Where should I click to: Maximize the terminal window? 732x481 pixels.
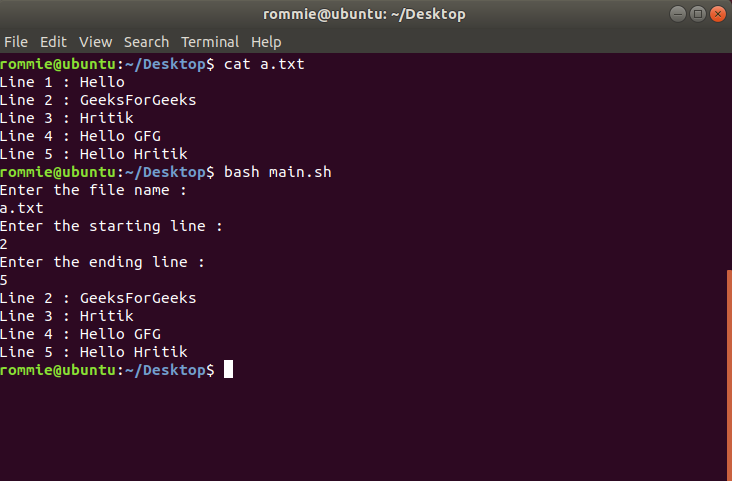pyautogui.click(x=699, y=14)
